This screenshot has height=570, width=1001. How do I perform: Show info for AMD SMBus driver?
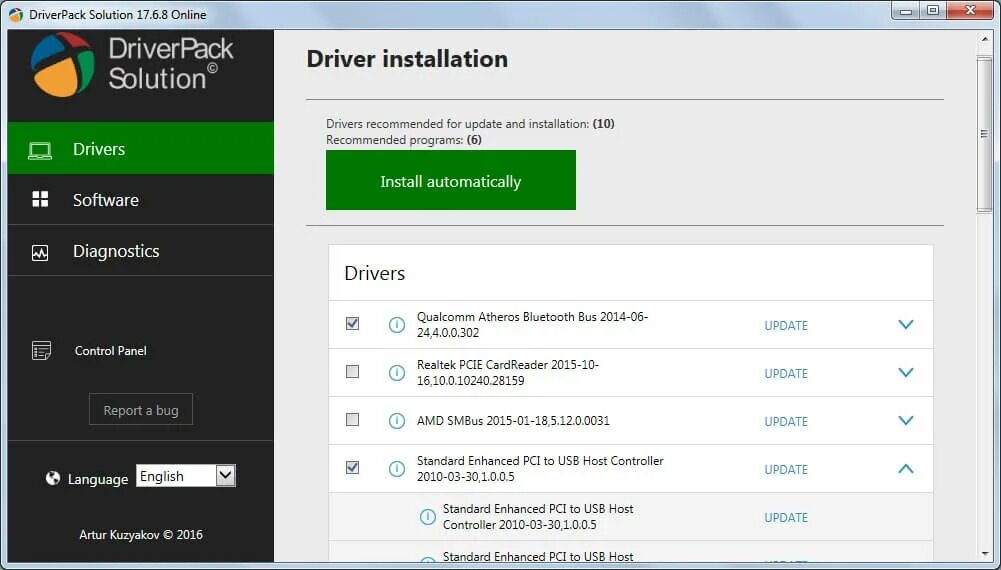[x=396, y=421]
